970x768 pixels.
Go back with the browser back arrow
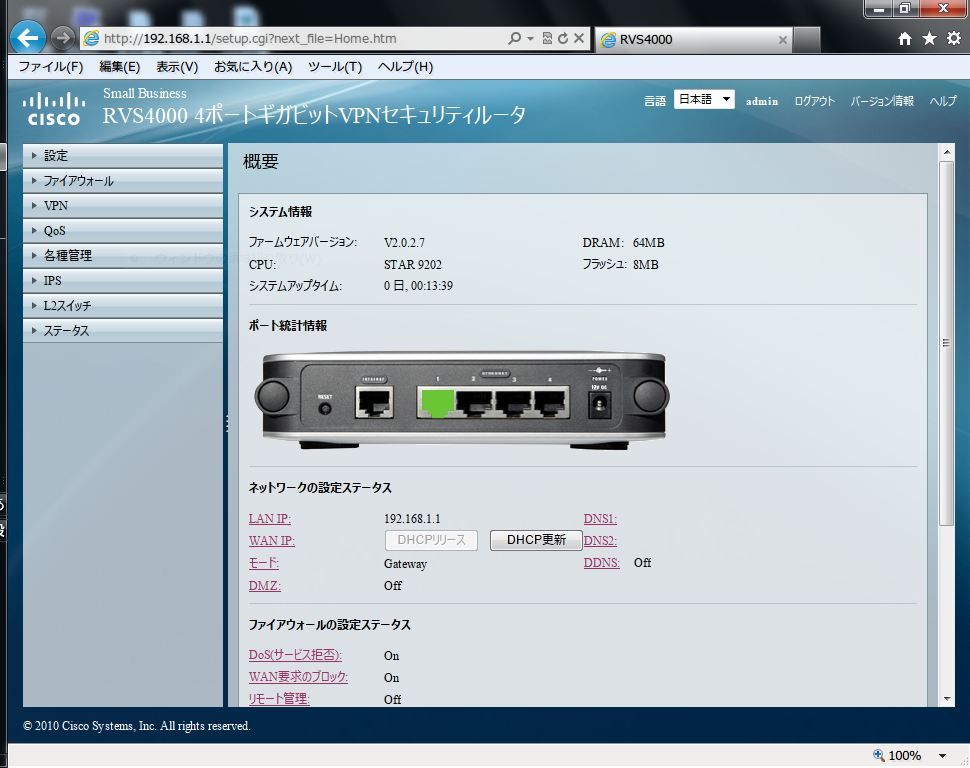[27, 38]
